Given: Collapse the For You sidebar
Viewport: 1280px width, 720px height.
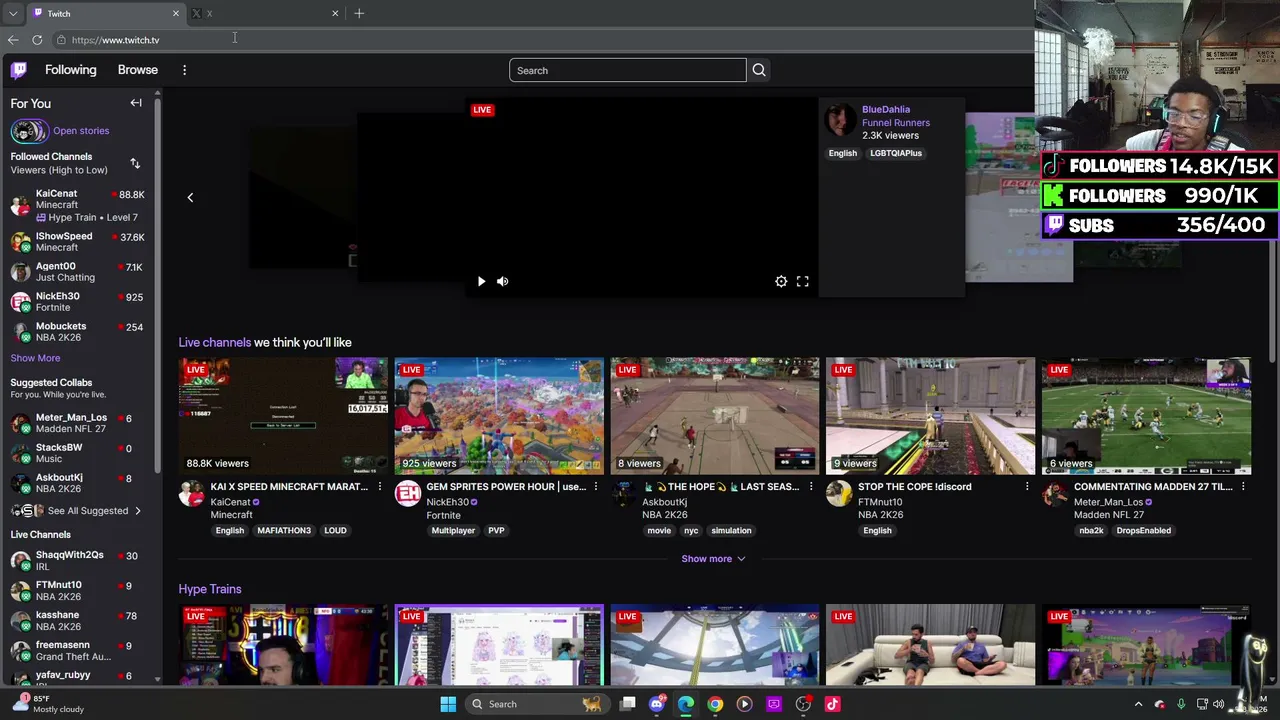Looking at the screenshot, I should (136, 103).
